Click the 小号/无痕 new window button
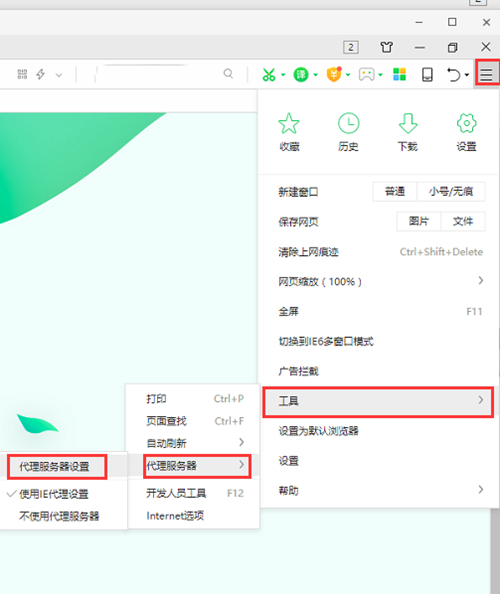Image resolution: width=500 pixels, height=594 pixels. pos(451,192)
